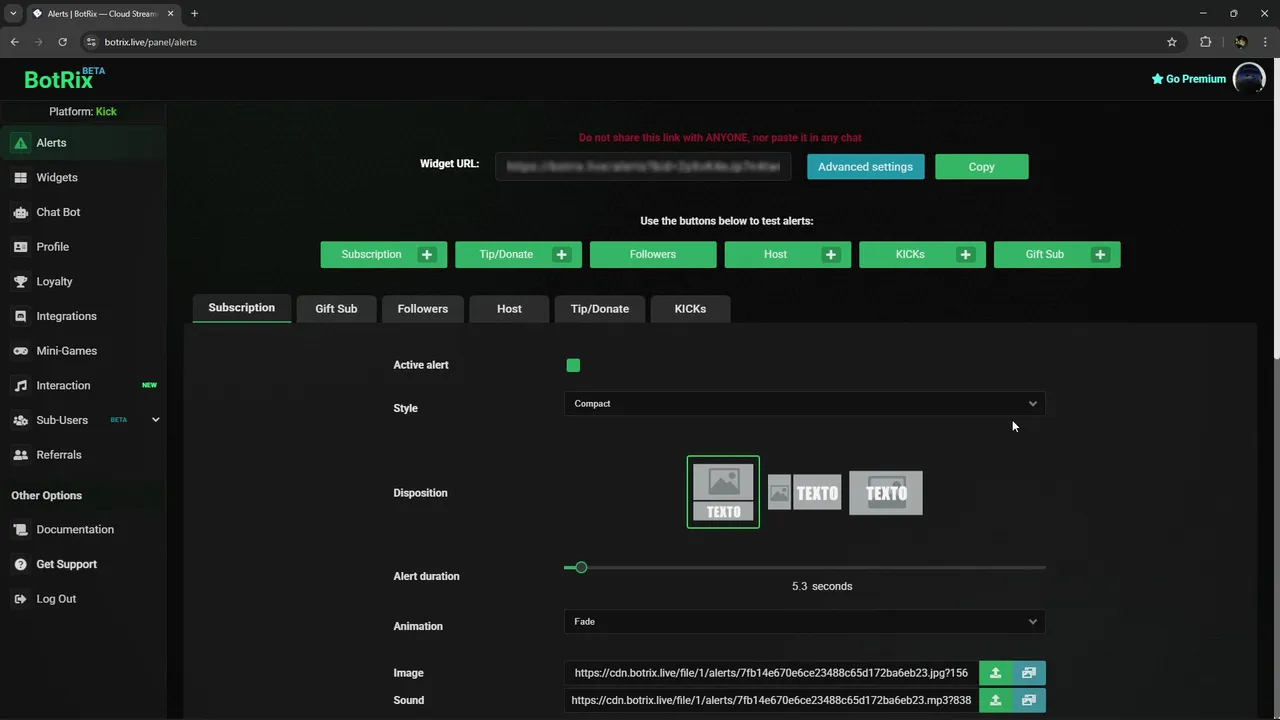Image resolution: width=1280 pixels, height=720 pixels.
Task: Click the Get Support question-mark icon
Action: coord(20,564)
